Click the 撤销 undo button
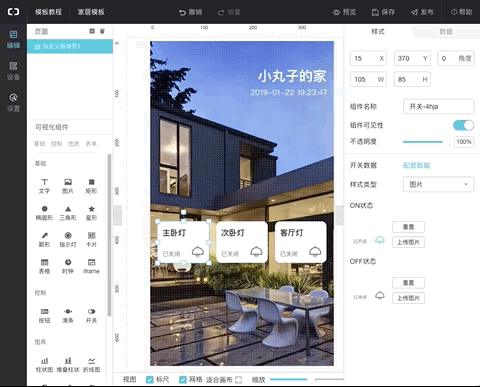 (x=191, y=12)
